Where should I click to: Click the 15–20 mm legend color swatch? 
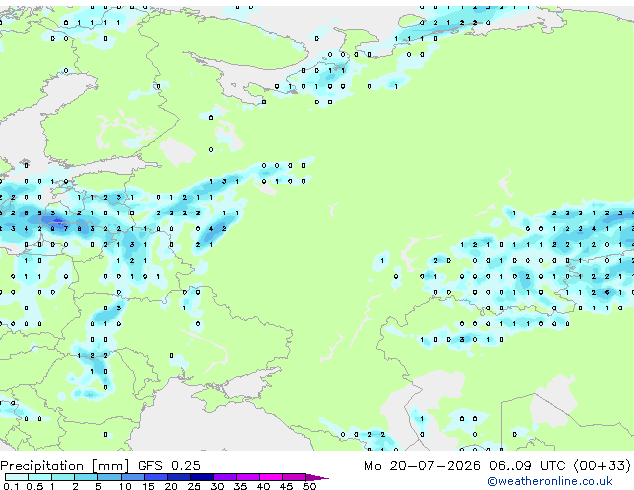pos(156,477)
